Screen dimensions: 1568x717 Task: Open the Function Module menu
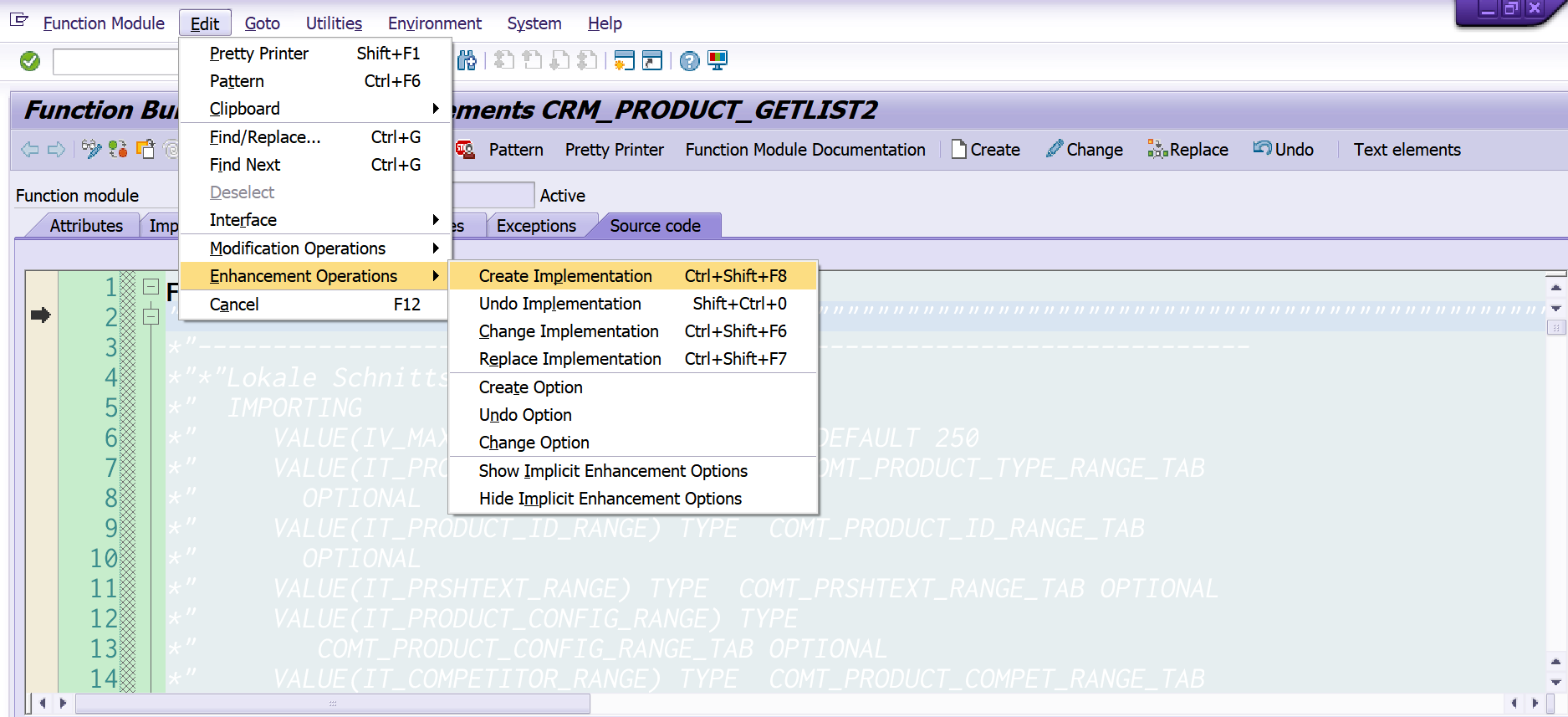click(104, 23)
